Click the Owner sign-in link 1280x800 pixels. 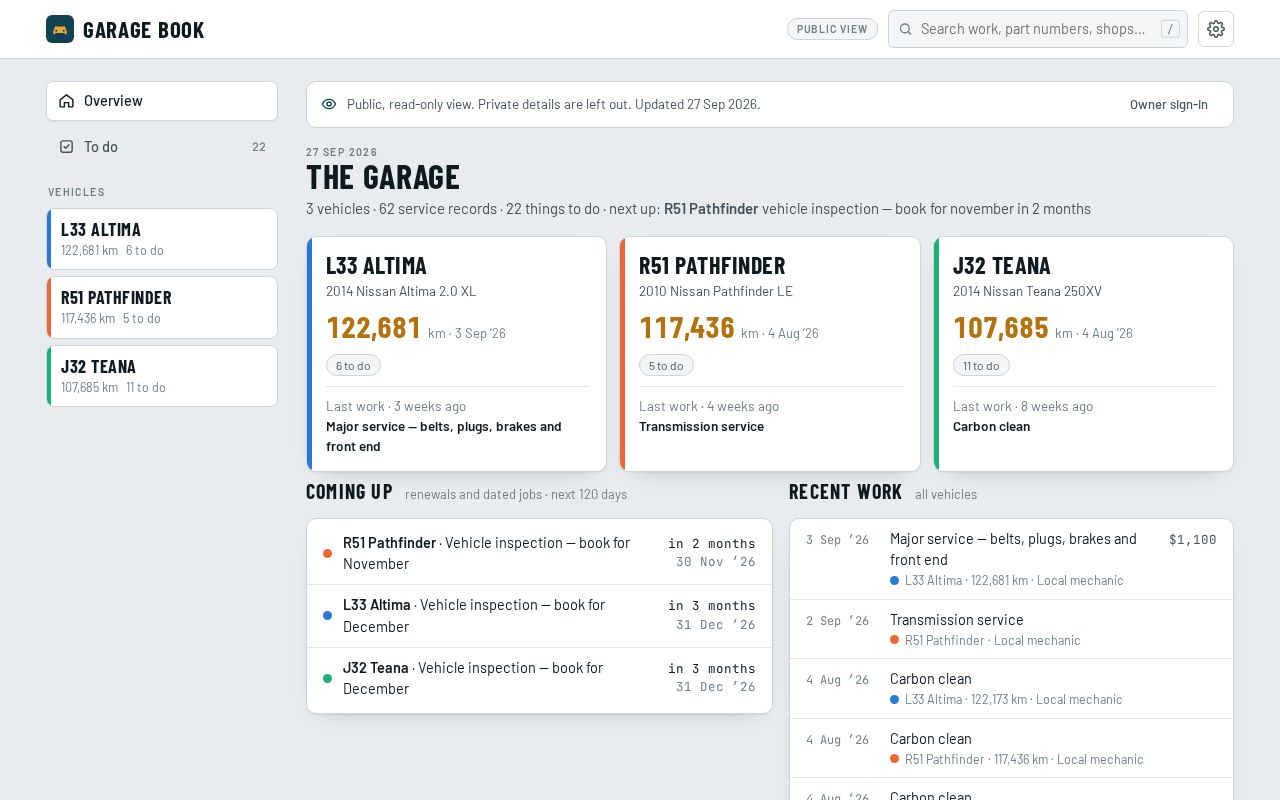(1169, 104)
